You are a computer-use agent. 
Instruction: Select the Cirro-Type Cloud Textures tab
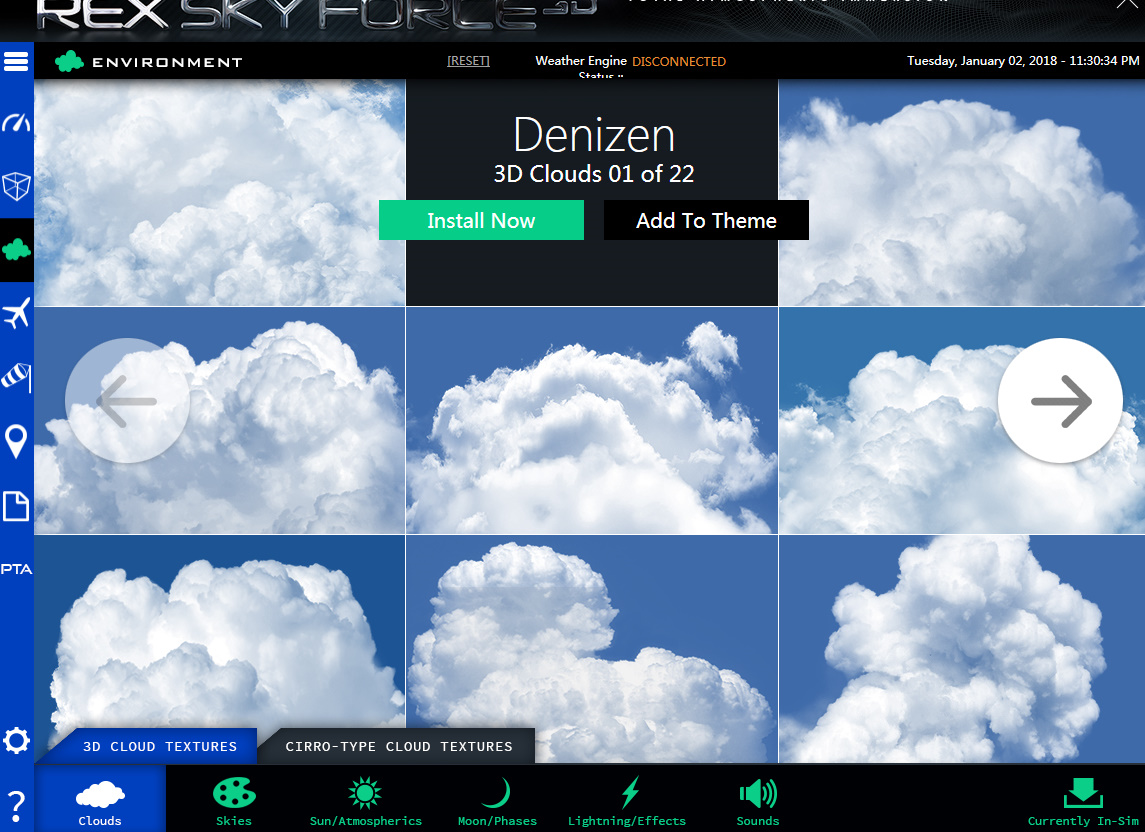pos(398,746)
